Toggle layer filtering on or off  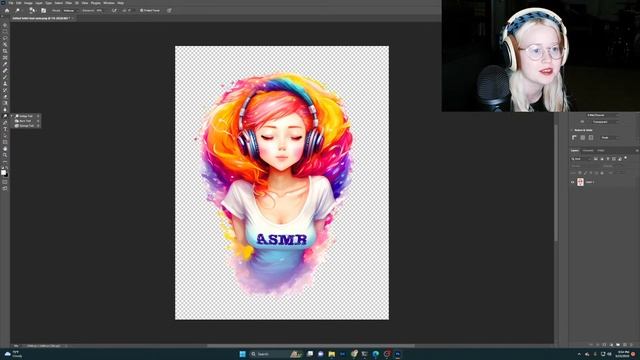click(625, 158)
